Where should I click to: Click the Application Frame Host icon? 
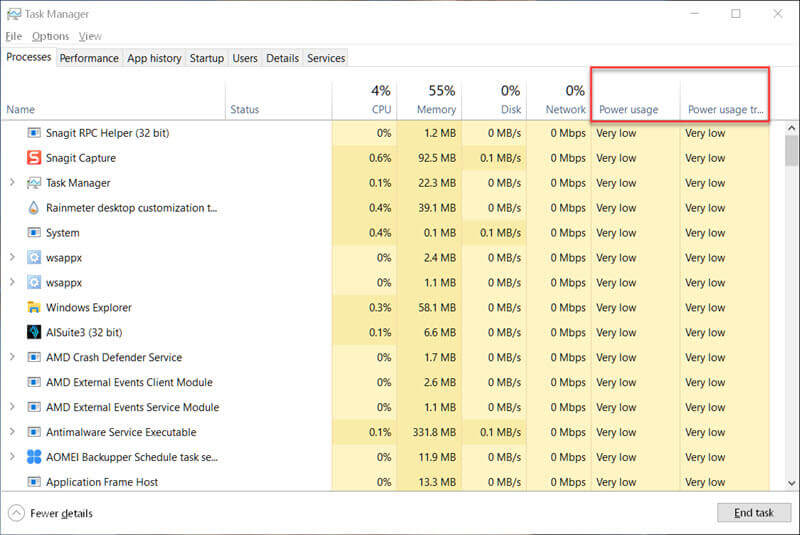tap(34, 482)
